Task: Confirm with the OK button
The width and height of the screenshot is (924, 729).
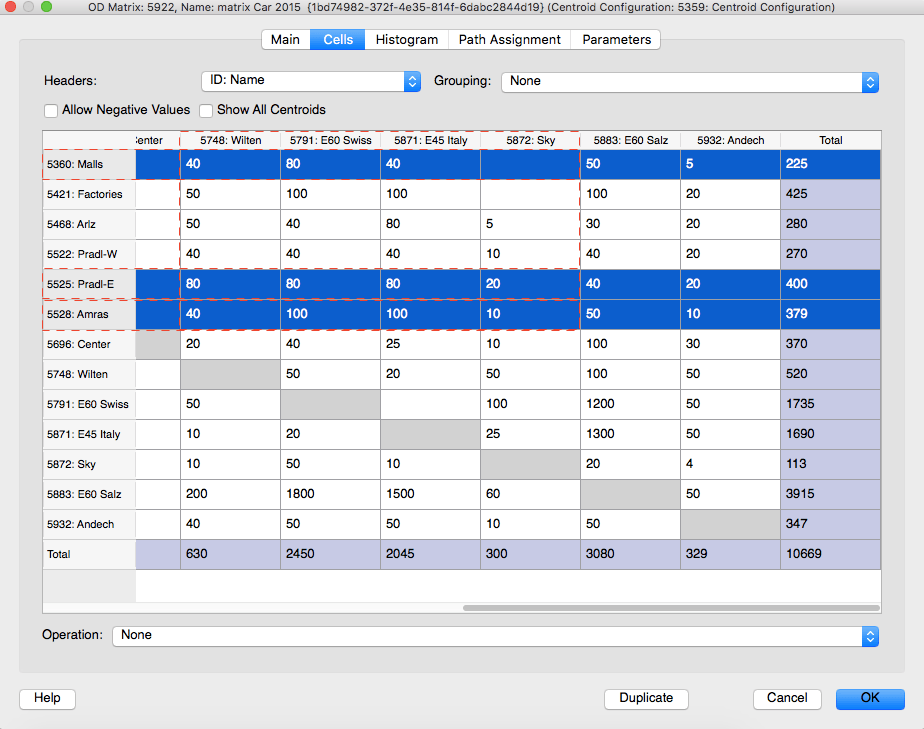Action: (x=870, y=698)
